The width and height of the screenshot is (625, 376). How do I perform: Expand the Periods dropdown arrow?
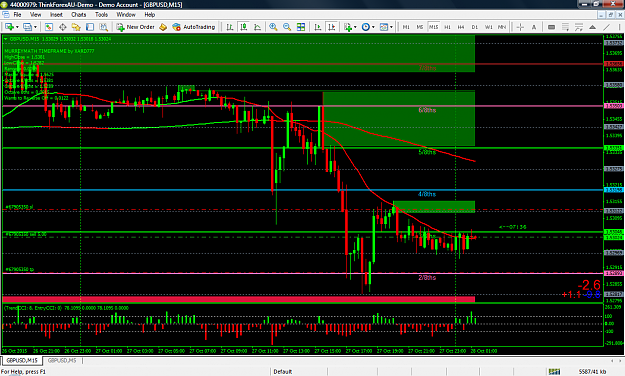[373, 27]
